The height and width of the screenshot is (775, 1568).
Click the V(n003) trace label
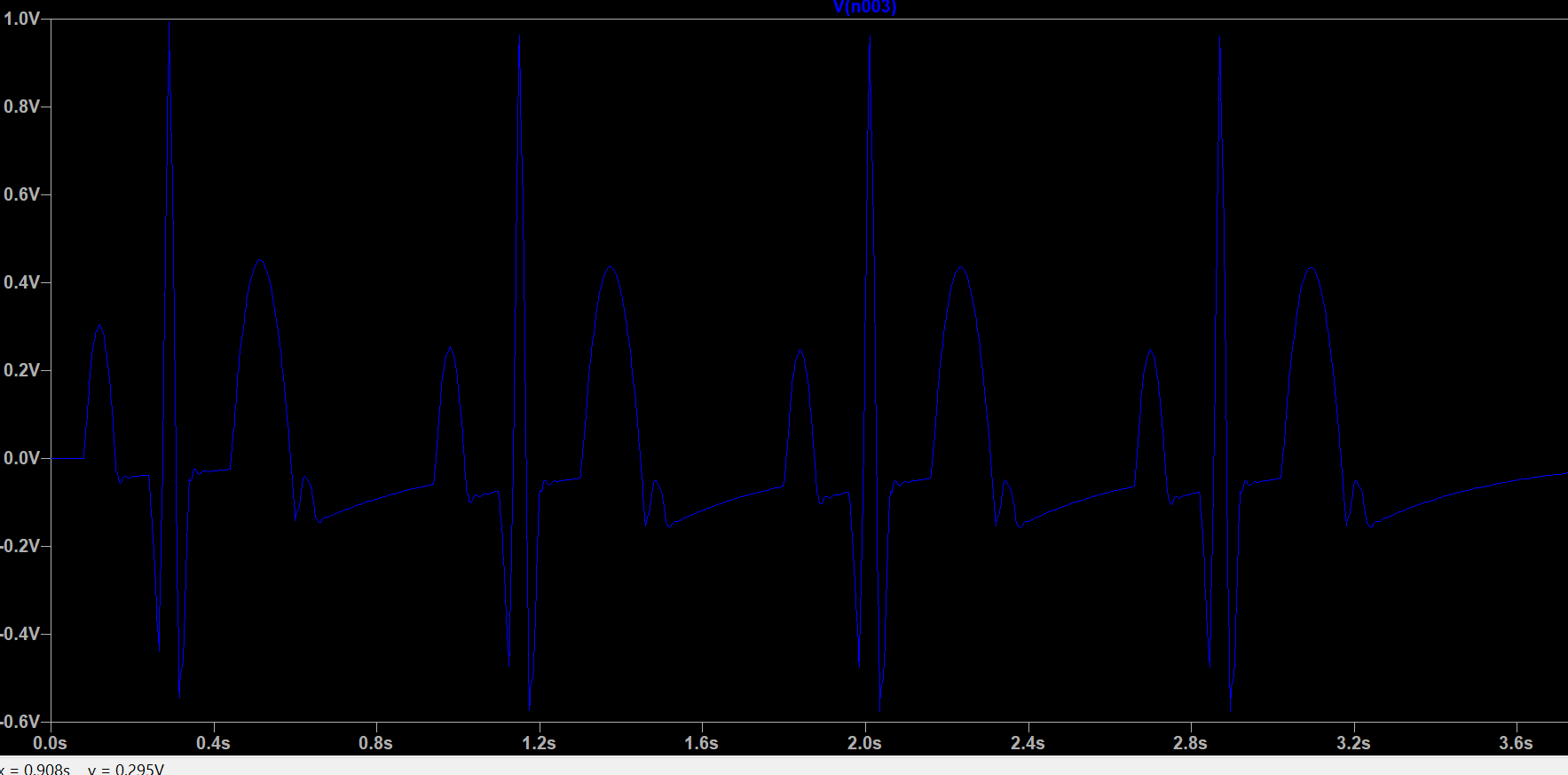[865, 7]
